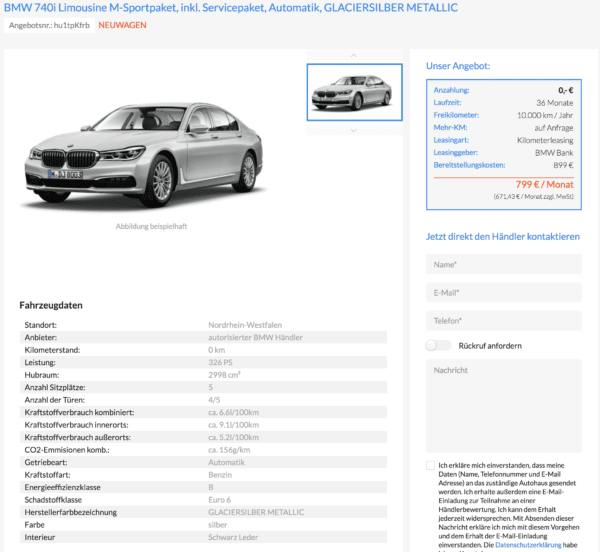Click the Nordrhein-Westfalen Standort value
The height and width of the screenshot is (552, 600).
(x=245, y=325)
